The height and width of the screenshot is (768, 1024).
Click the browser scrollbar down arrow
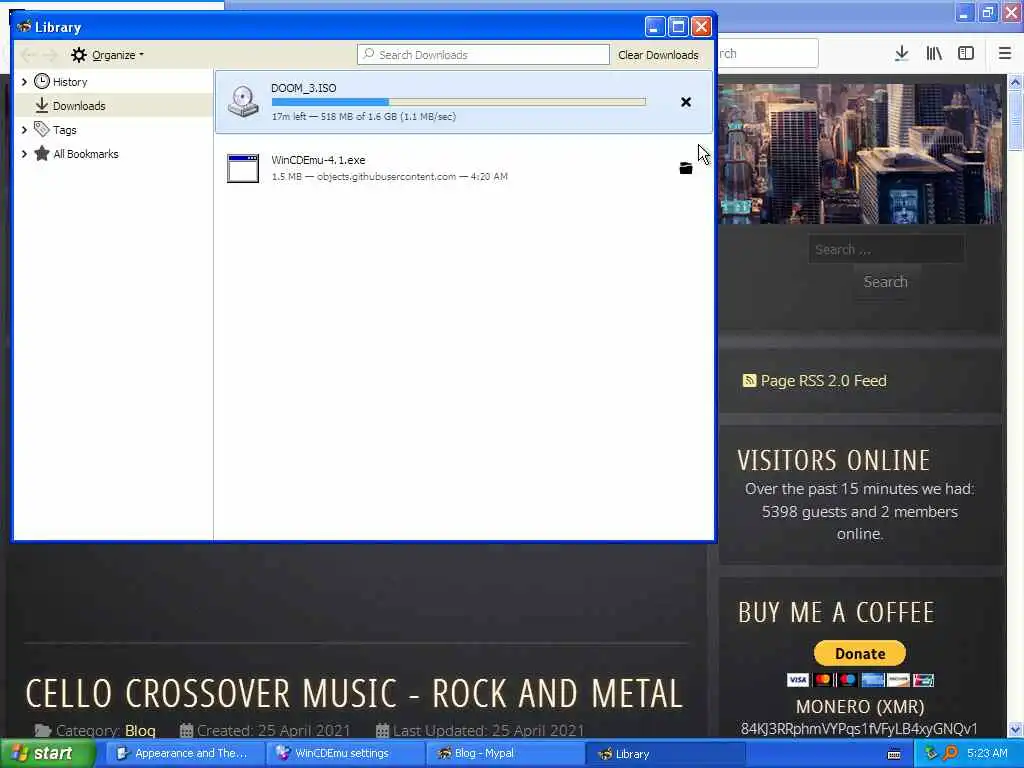coord(1015,729)
